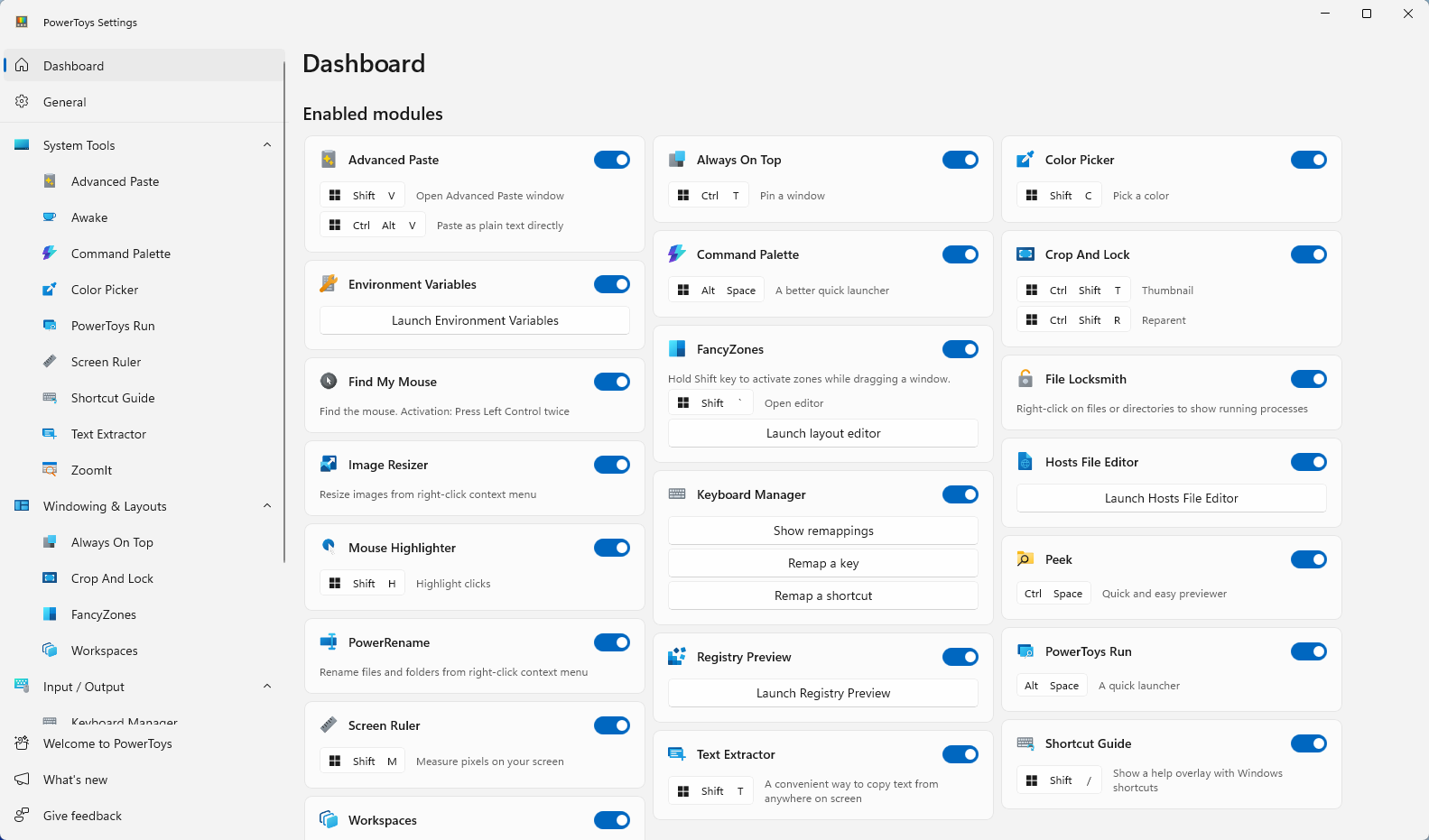Collapse the Input / Output chevron
Screen dimensions: 1429x840
coord(267,687)
